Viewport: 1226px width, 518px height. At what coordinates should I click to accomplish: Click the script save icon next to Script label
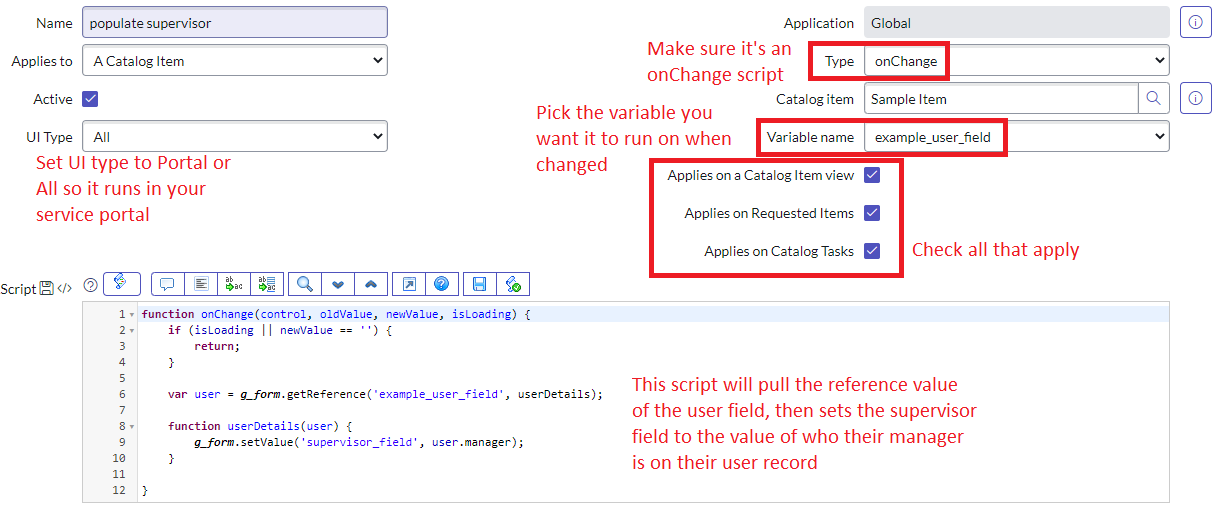46,289
